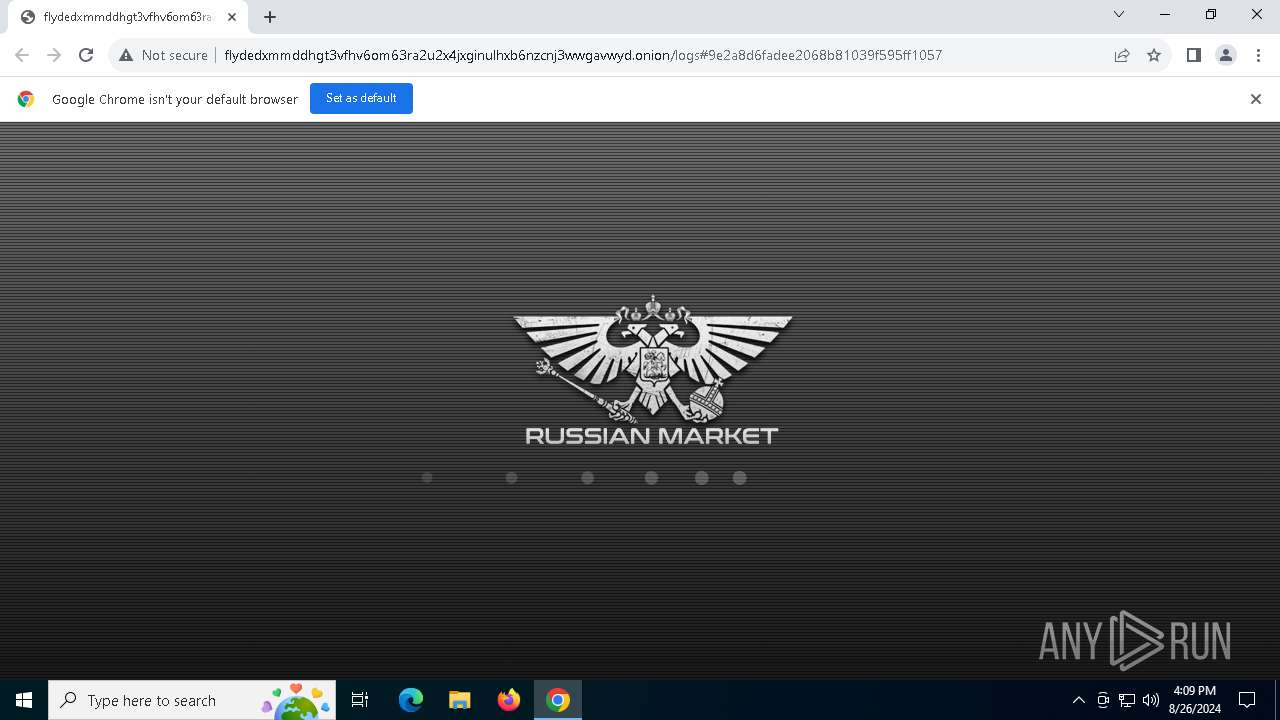
Task: Open the Chrome three-dot menu
Action: point(1258,55)
